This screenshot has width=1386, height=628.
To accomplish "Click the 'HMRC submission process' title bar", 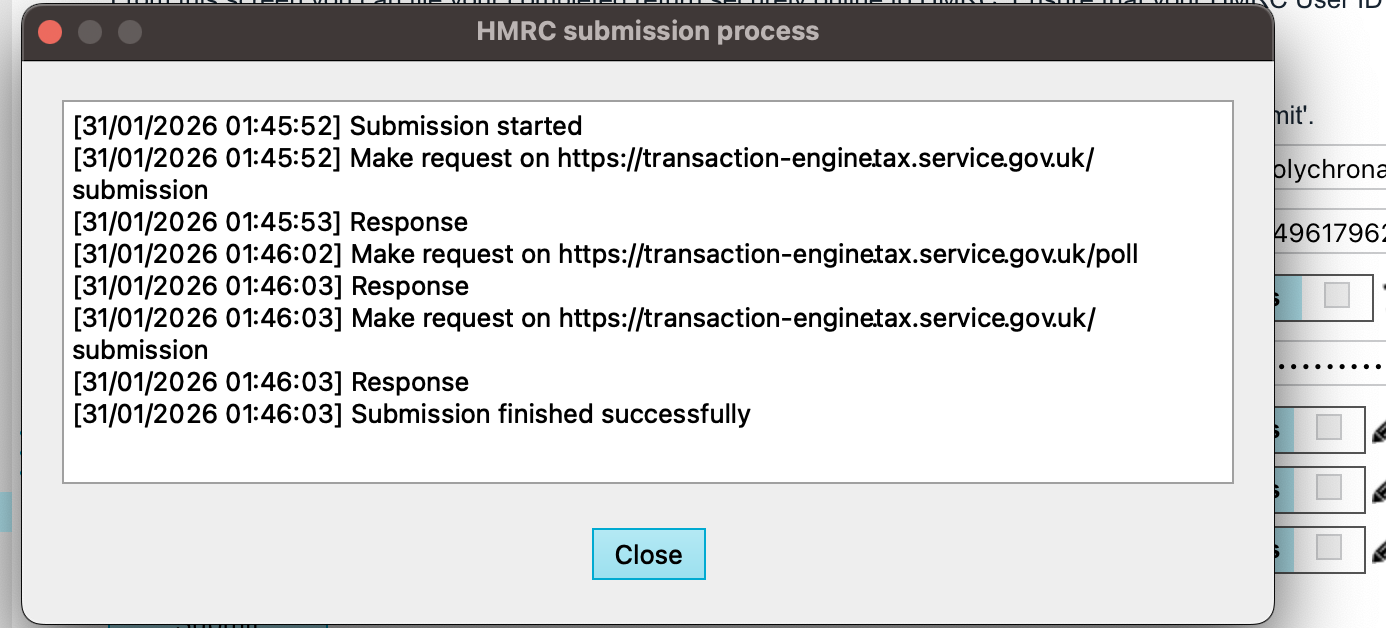I will pyautogui.click(x=647, y=32).
